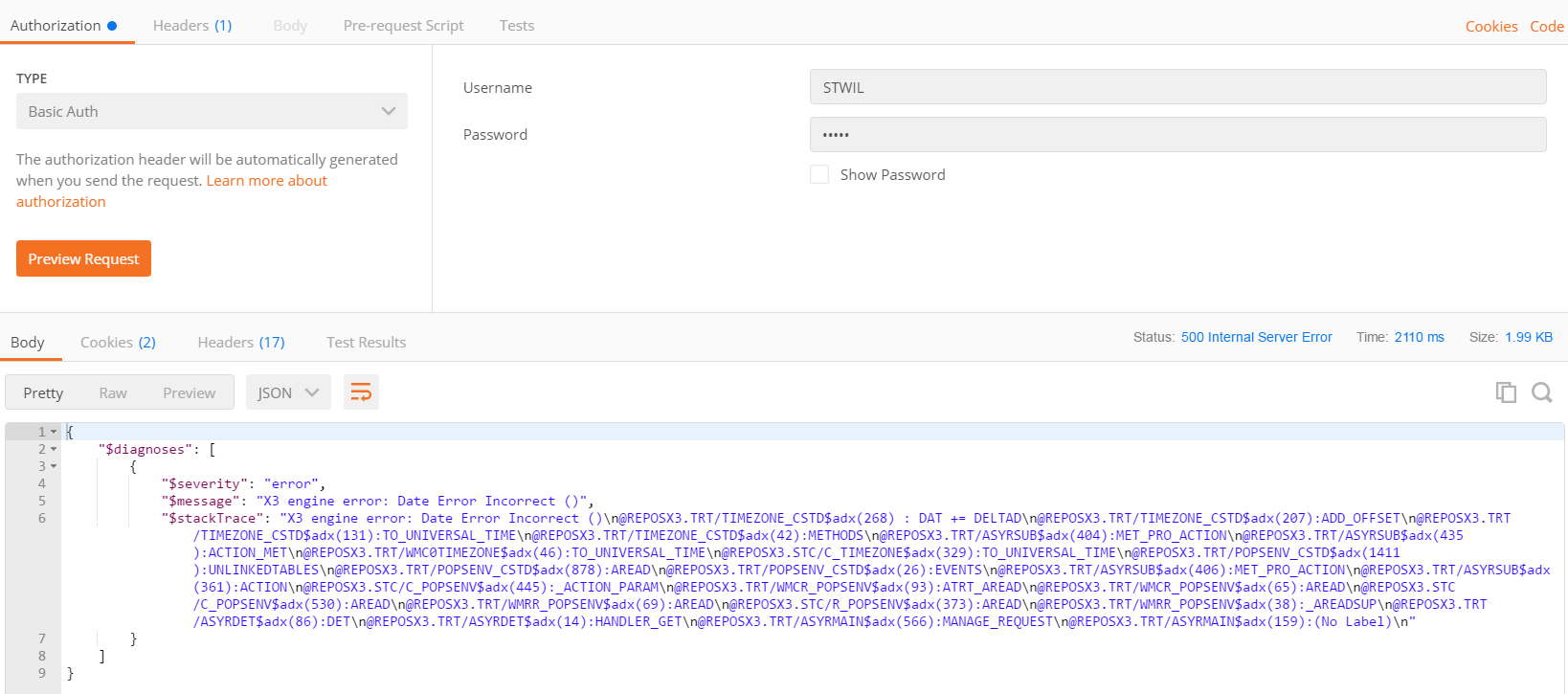Click the TYPE label
Screen dimensions: 1568x694
click(x=32, y=78)
